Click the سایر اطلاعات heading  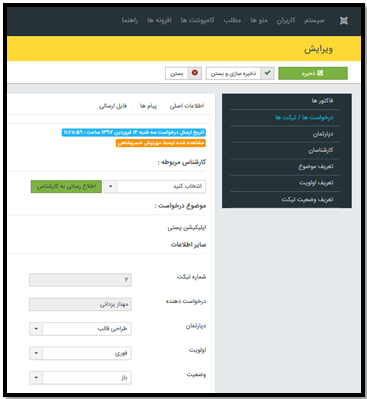(188, 245)
